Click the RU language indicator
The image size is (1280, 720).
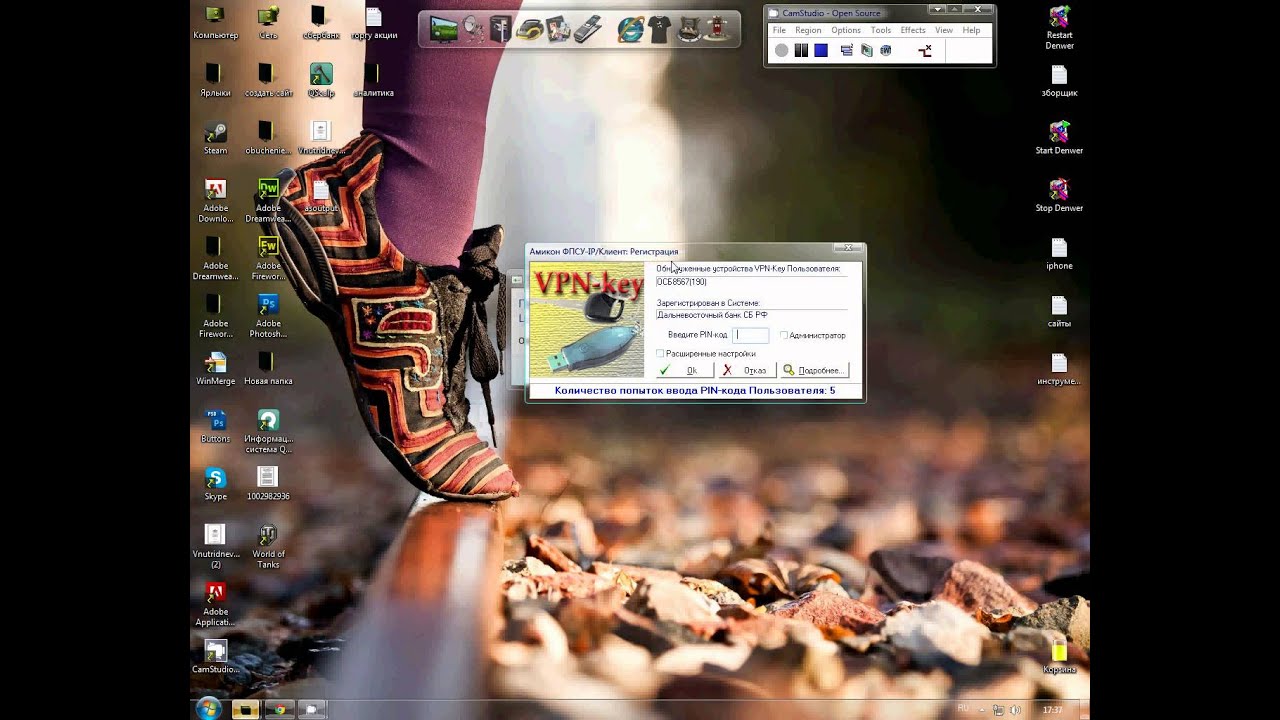coord(963,708)
